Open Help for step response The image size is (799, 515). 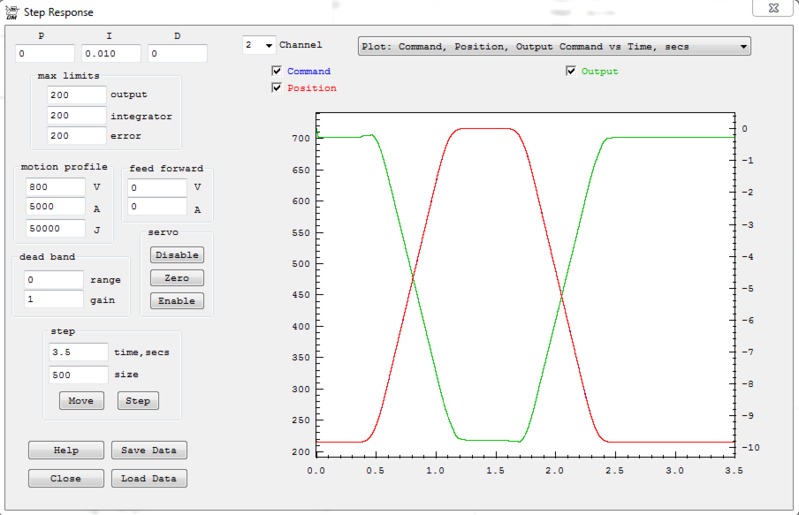(x=65, y=450)
